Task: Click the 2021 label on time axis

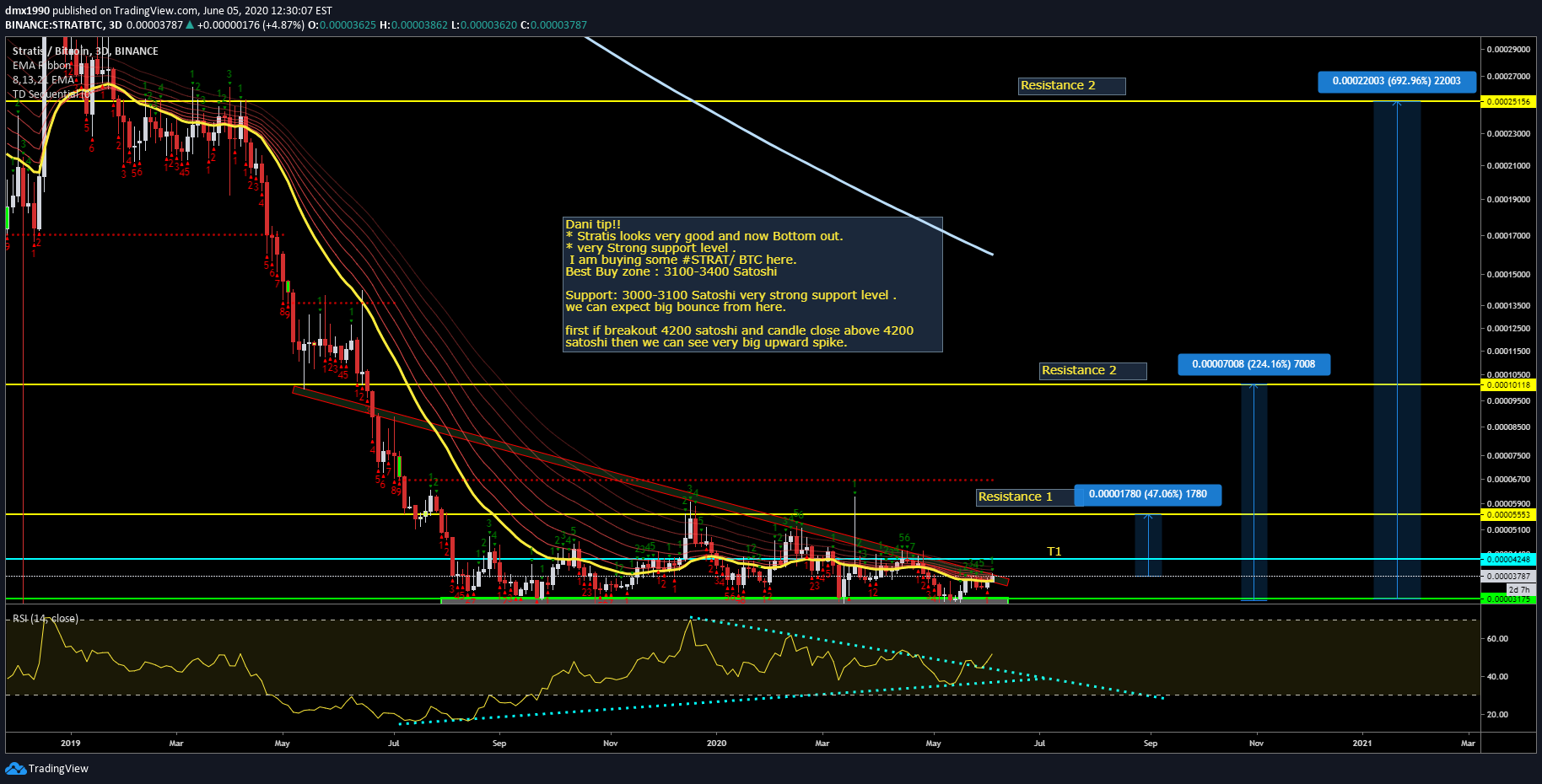Action: 1361,743
